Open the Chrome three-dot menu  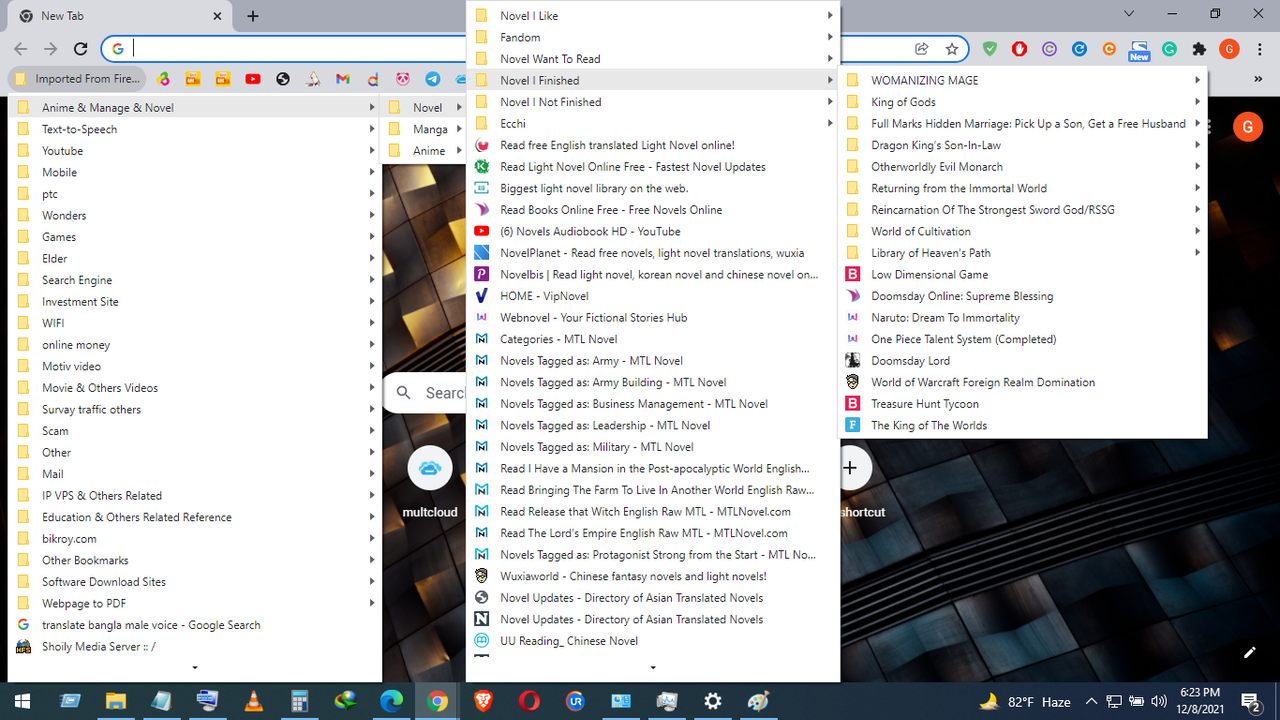click(x=1258, y=48)
